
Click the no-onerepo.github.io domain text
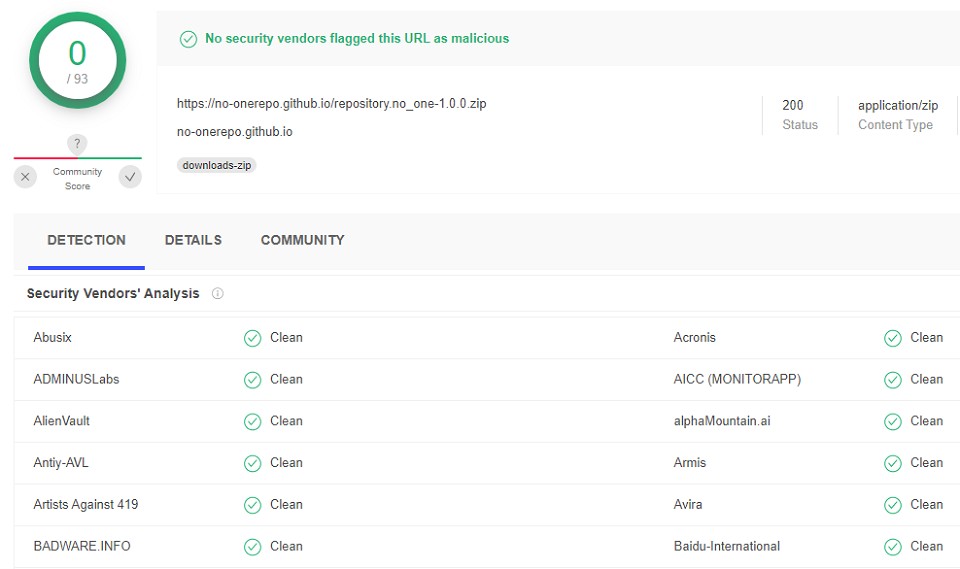(234, 132)
